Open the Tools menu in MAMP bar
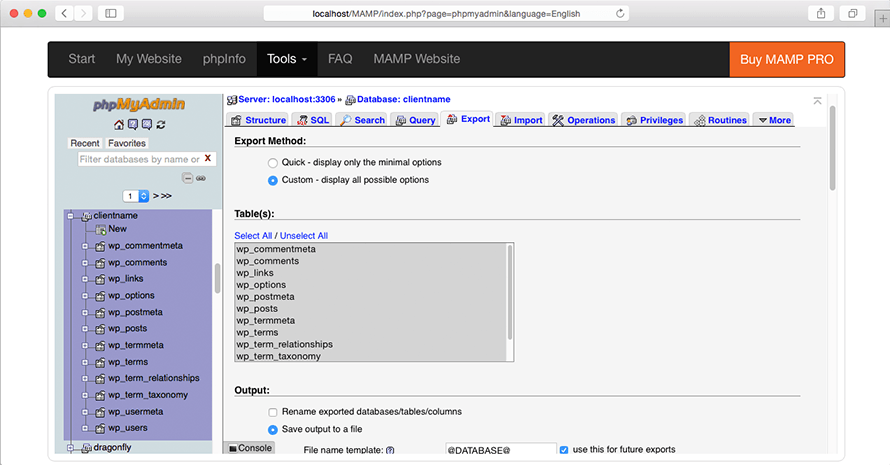 (287, 59)
